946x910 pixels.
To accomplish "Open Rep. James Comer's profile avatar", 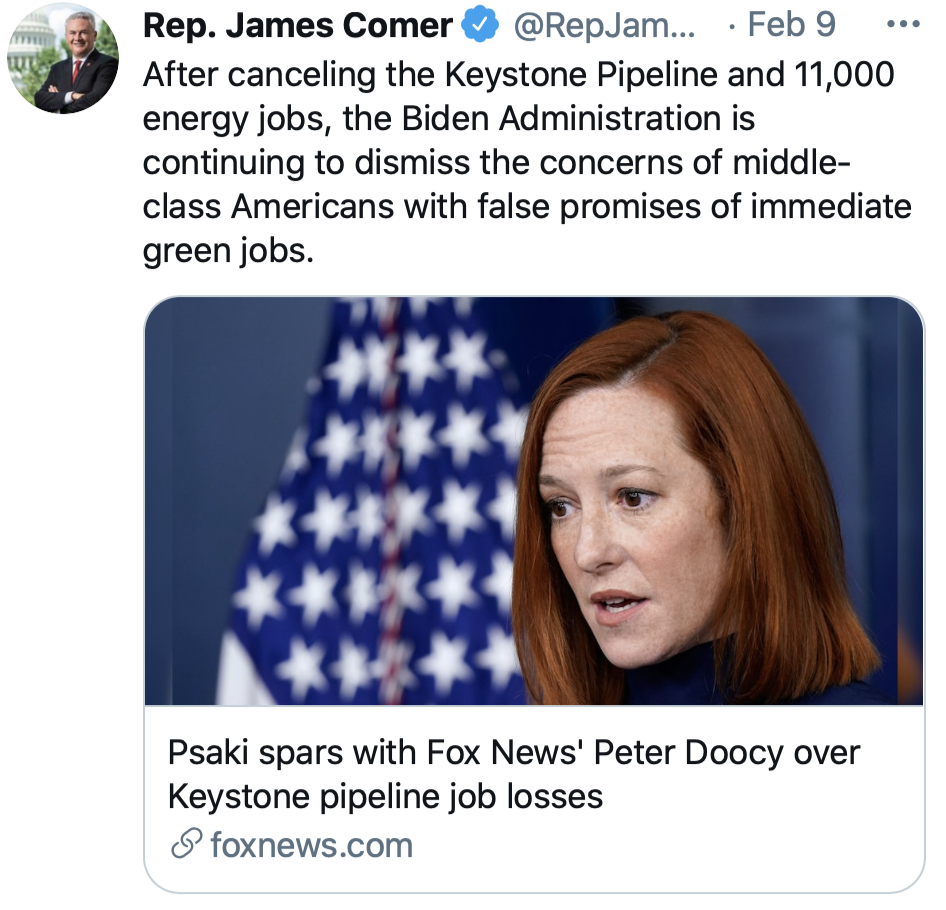I will coord(62,58).
